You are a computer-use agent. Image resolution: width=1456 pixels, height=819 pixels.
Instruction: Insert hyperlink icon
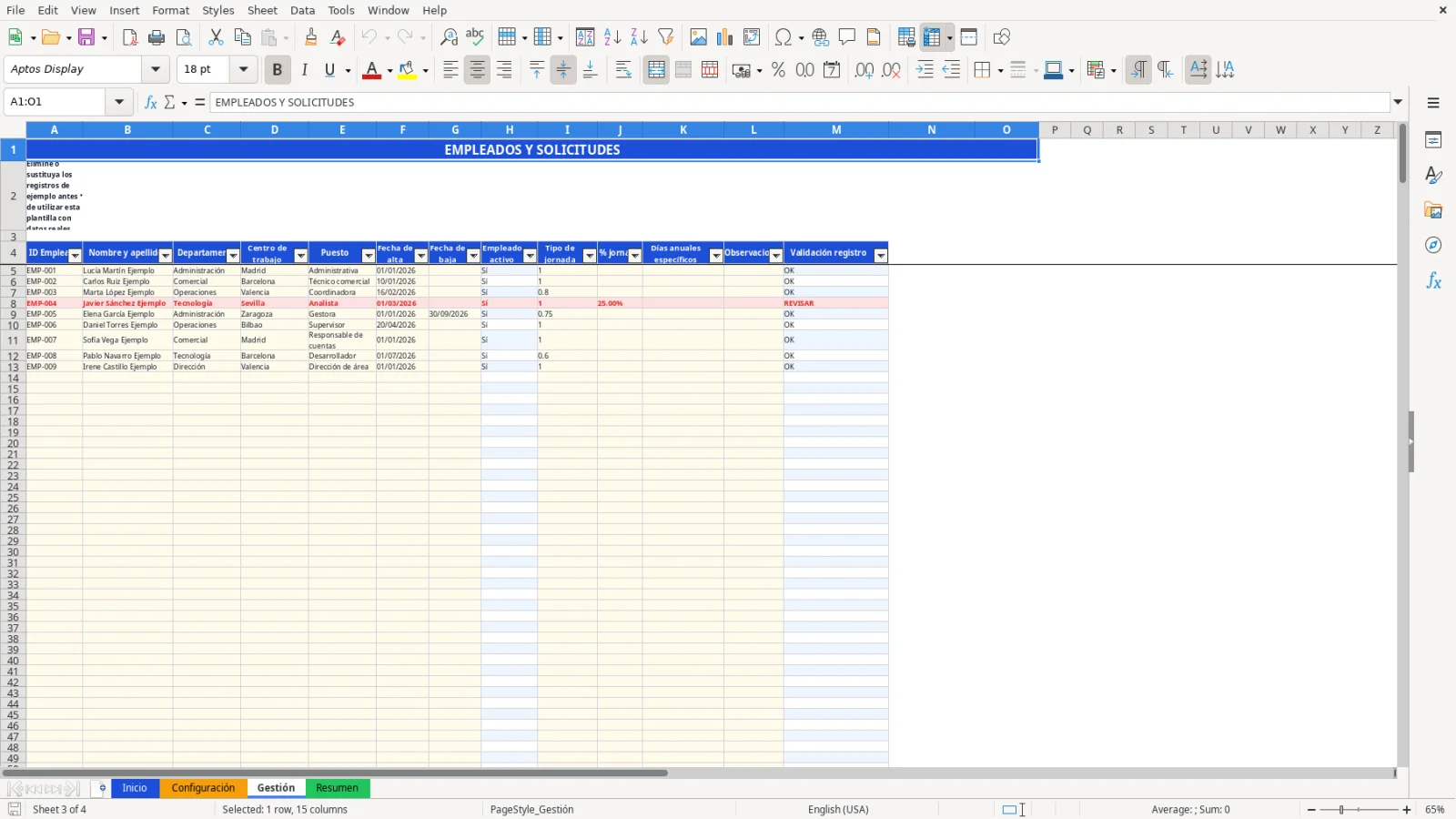click(x=821, y=37)
